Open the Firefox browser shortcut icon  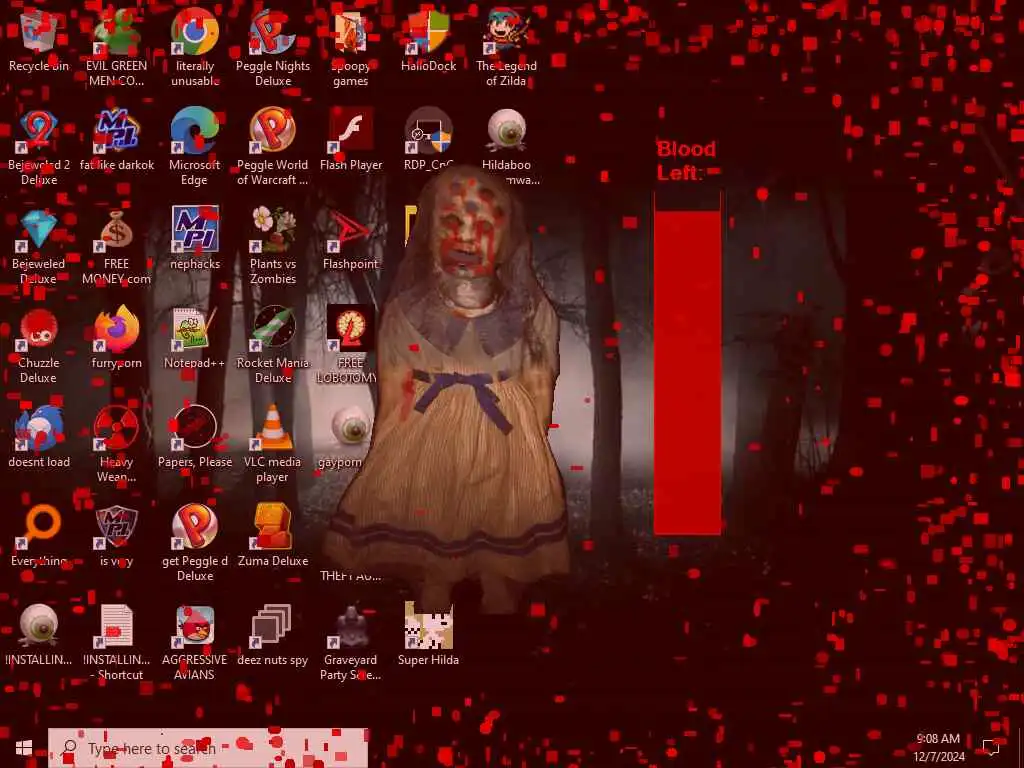[x=116, y=329]
